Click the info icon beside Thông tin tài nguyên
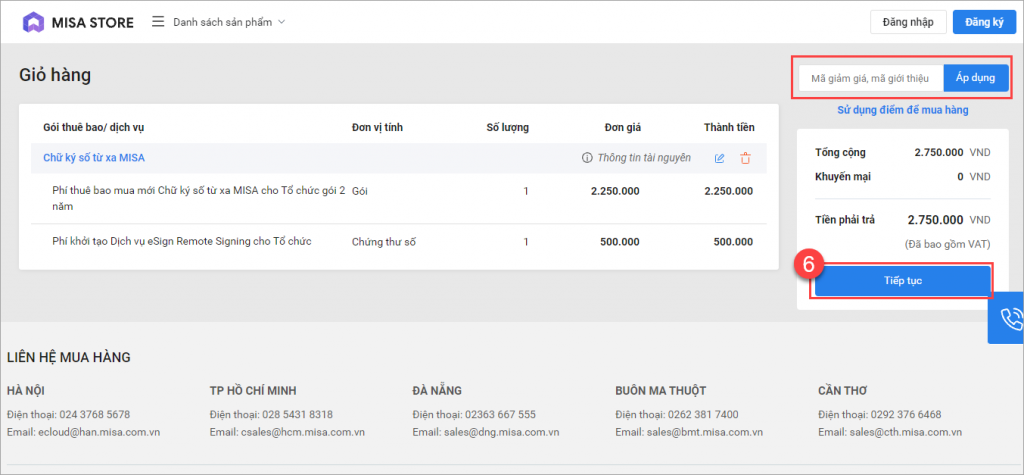This screenshot has height=475, width=1024. click(x=586, y=158)
